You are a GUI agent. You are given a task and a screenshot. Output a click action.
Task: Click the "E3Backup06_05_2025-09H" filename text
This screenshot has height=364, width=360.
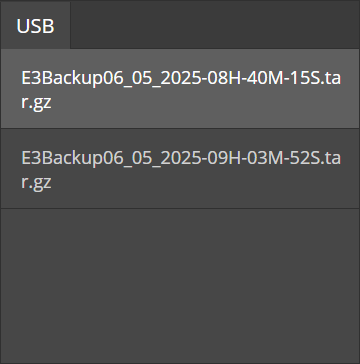tap(130, 159)
